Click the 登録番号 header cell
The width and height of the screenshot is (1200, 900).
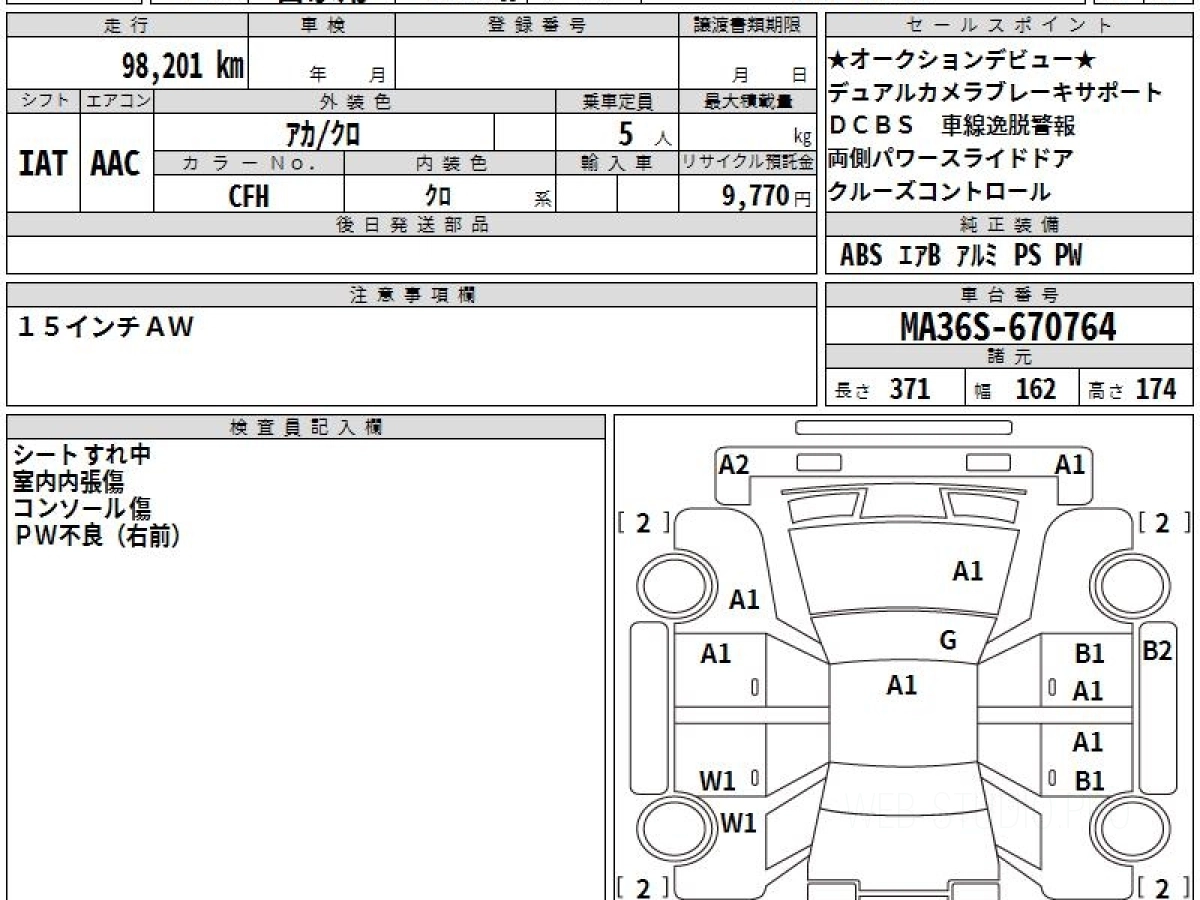point(537,26)
